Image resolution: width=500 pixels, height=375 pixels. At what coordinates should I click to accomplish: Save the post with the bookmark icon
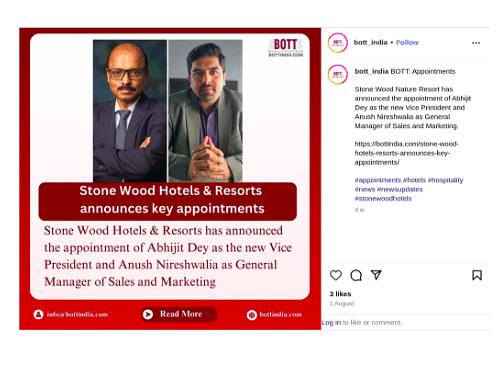(x=477, y=275)
